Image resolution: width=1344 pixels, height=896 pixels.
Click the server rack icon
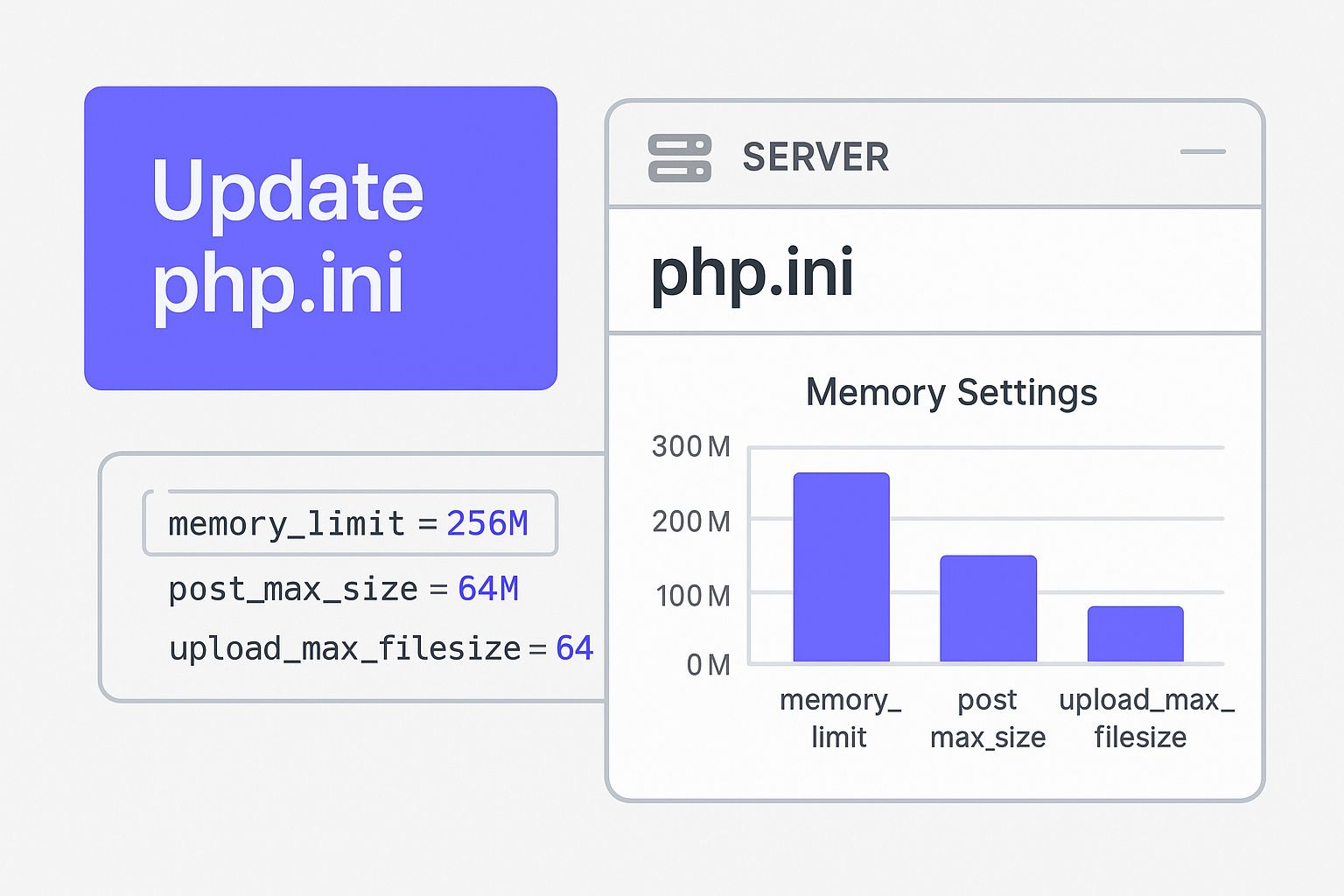[x=679, y=158]
